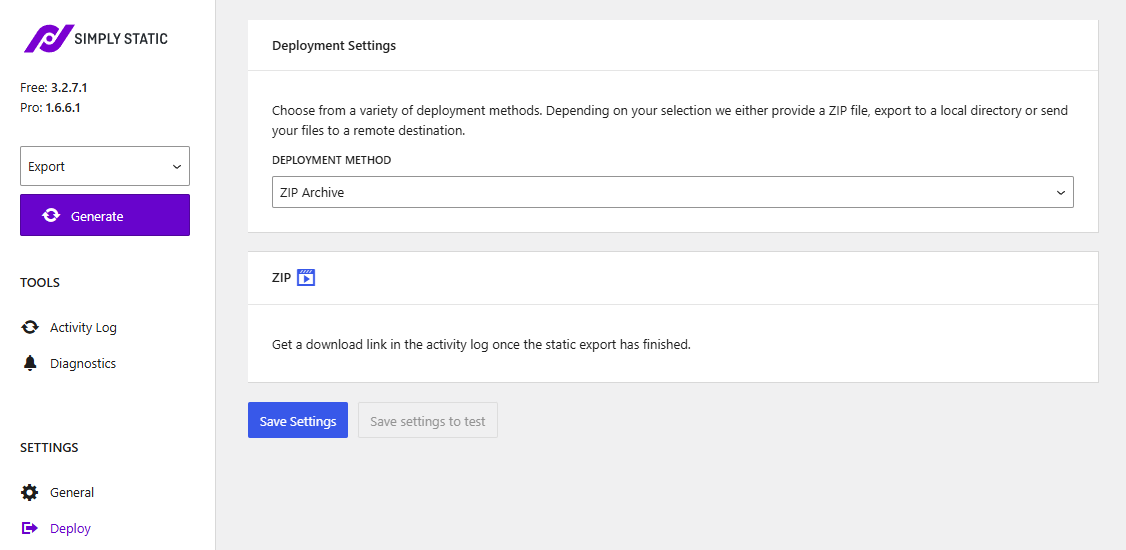Click the General settings gear icon

[30, 493]
